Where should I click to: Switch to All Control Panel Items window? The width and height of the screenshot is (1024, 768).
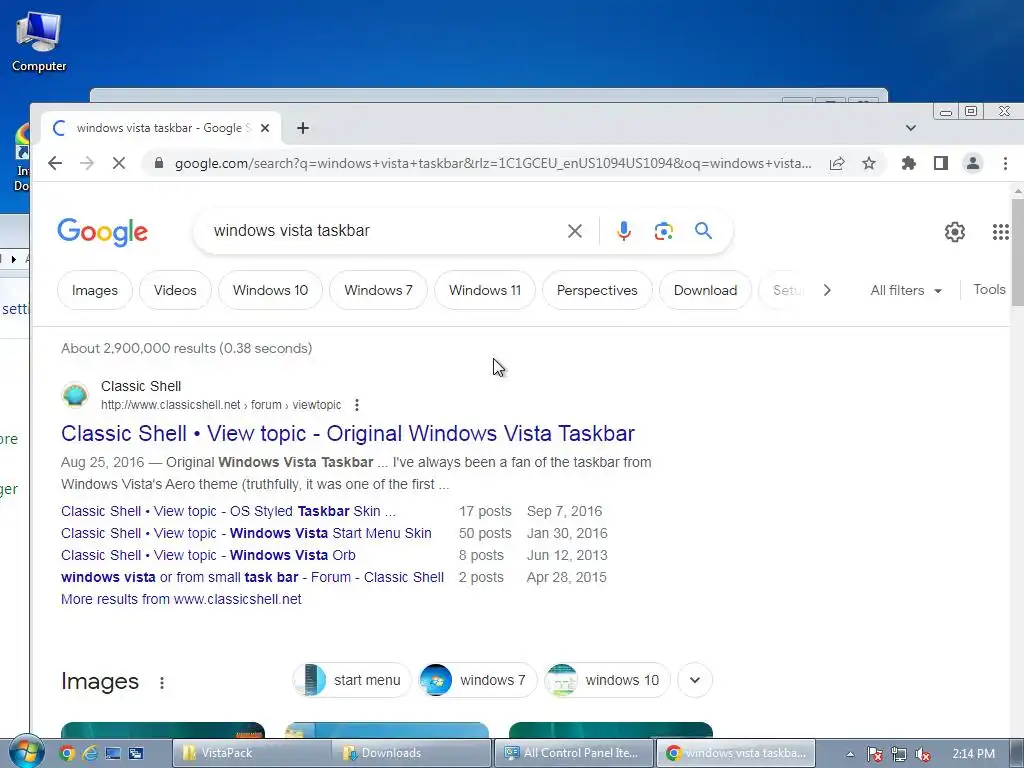point(573,753)
